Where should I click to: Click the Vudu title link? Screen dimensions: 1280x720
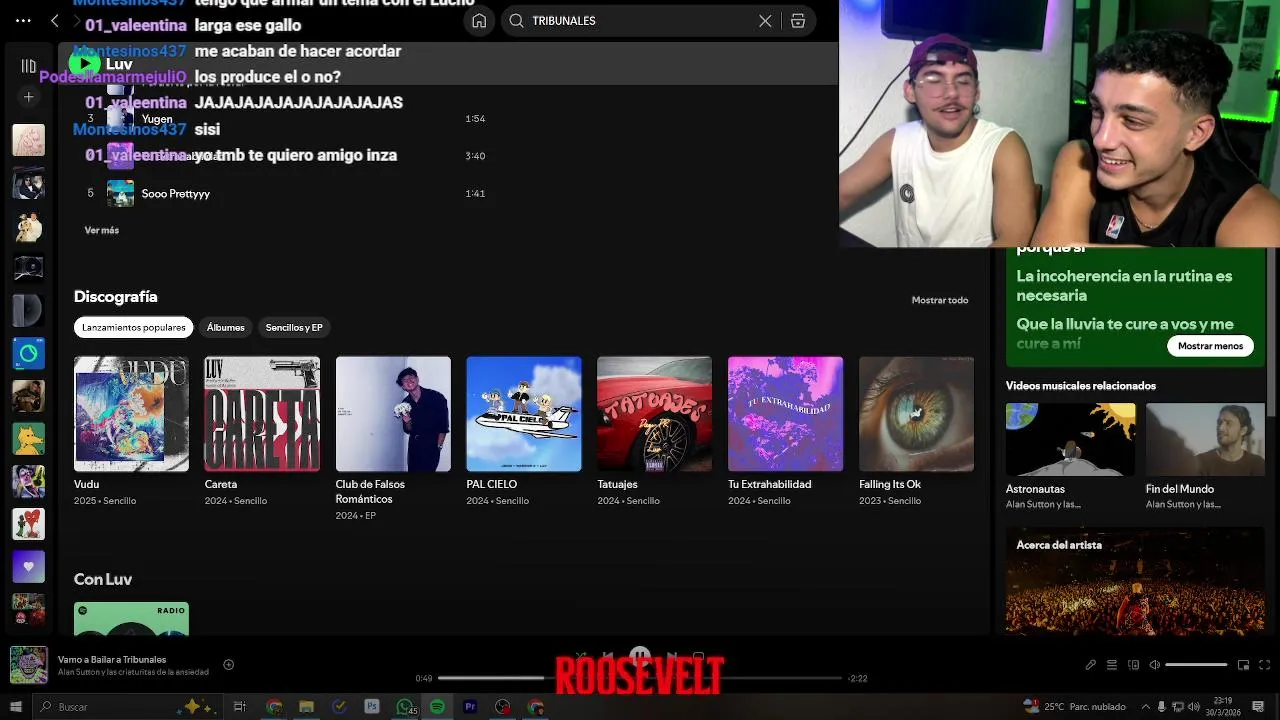click(x=86, y=484)
